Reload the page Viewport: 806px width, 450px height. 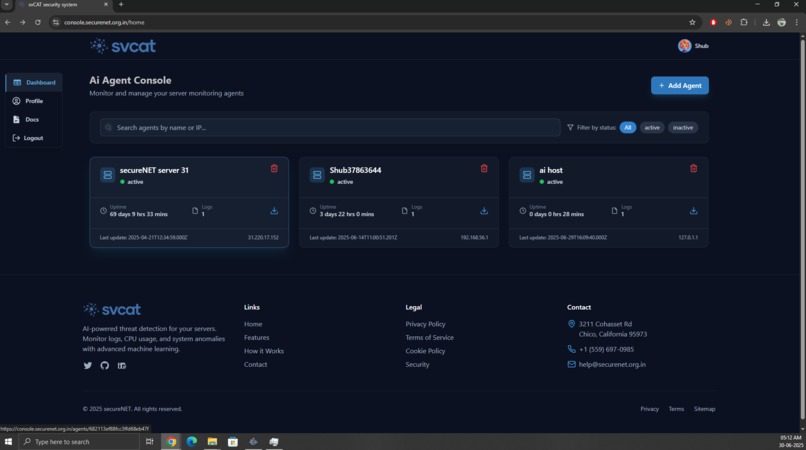pyautogui.click(x=38, y=22)
